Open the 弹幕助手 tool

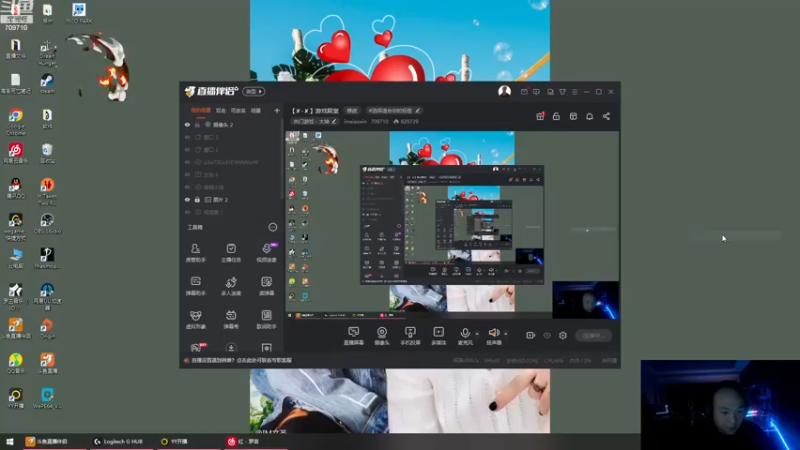pos(195,286)
